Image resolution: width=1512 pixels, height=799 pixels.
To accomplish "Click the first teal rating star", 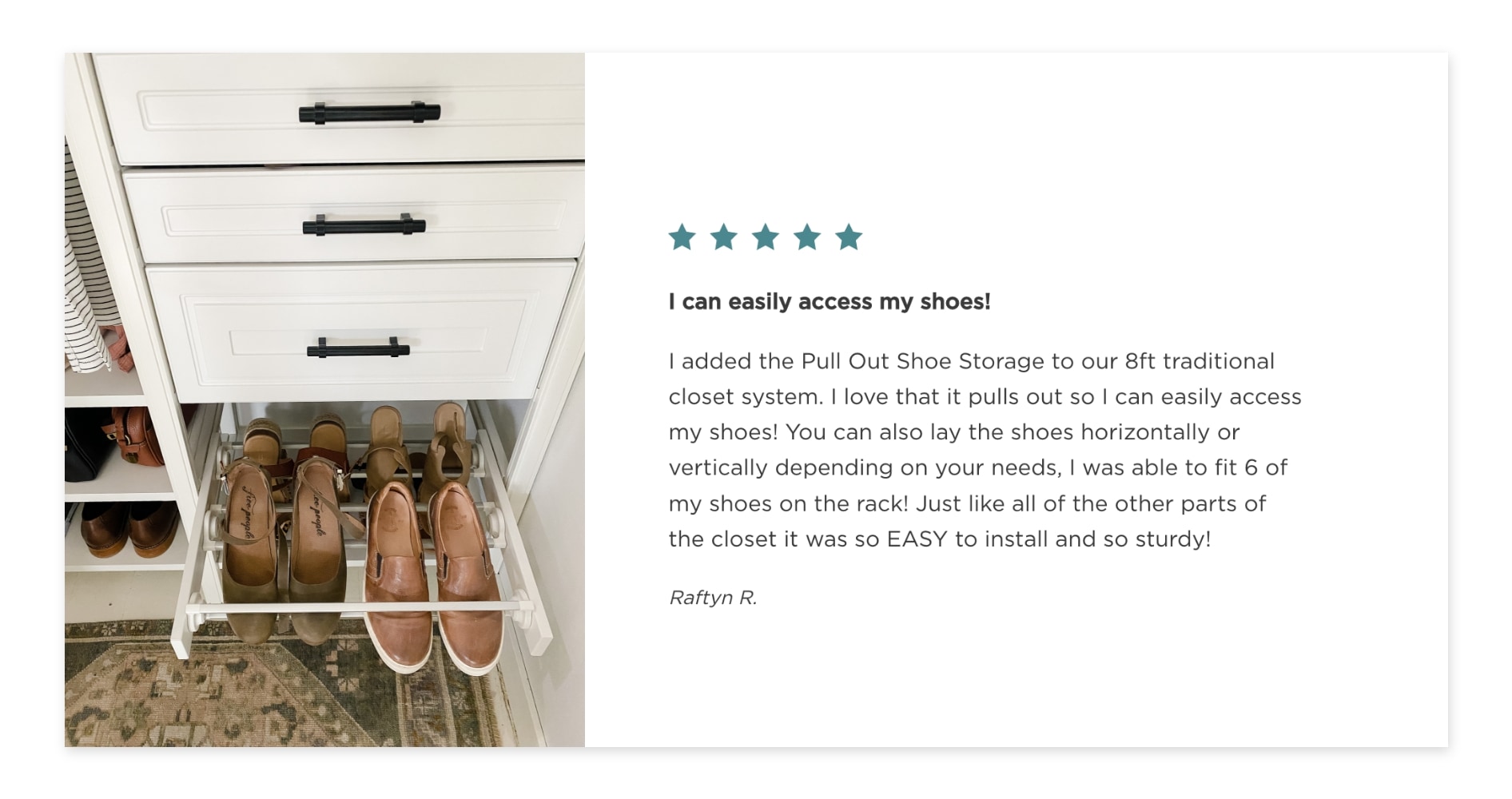I will [x=682, y=237].
